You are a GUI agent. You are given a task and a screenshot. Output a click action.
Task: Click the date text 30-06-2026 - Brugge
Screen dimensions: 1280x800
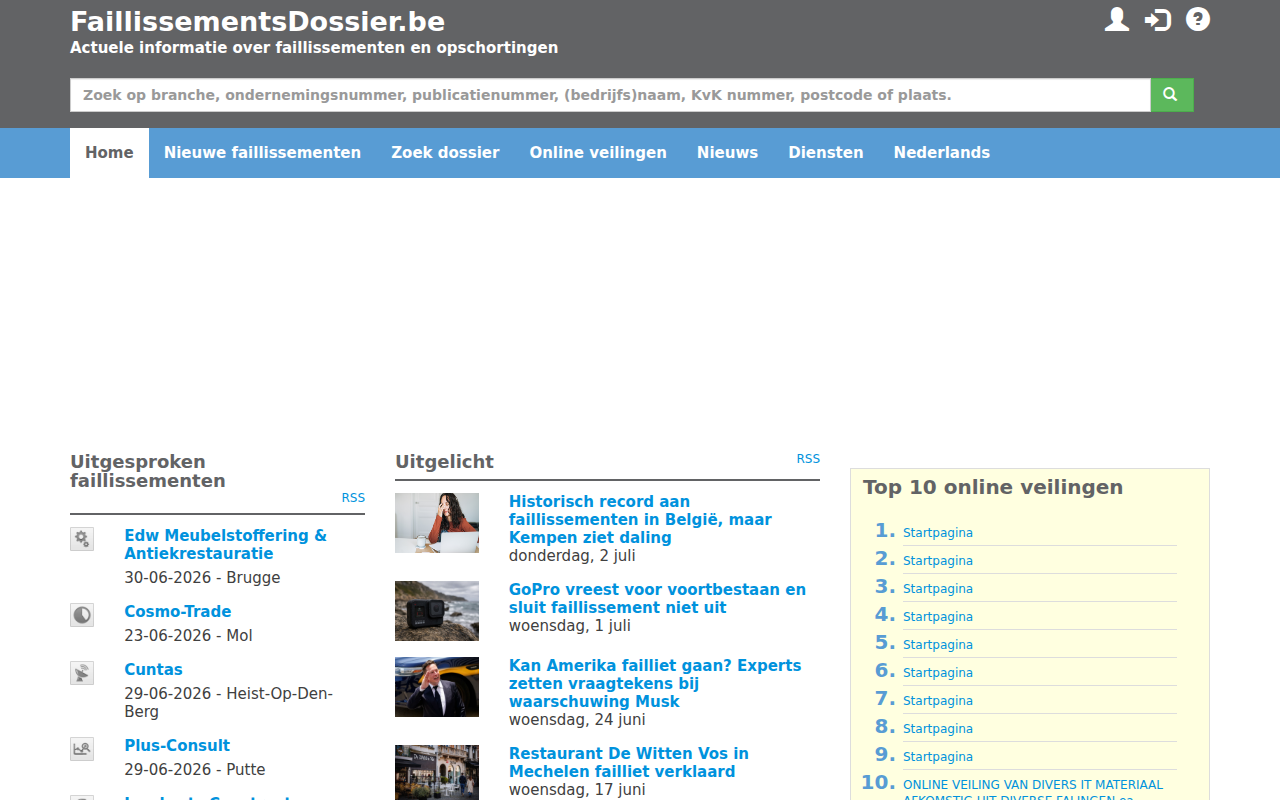pos(202,578)
